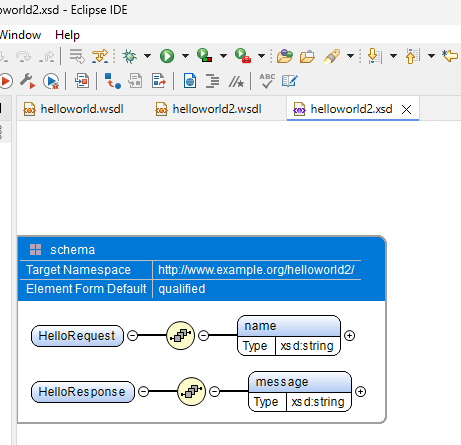Expand the plus beside name element

(349, 335)
